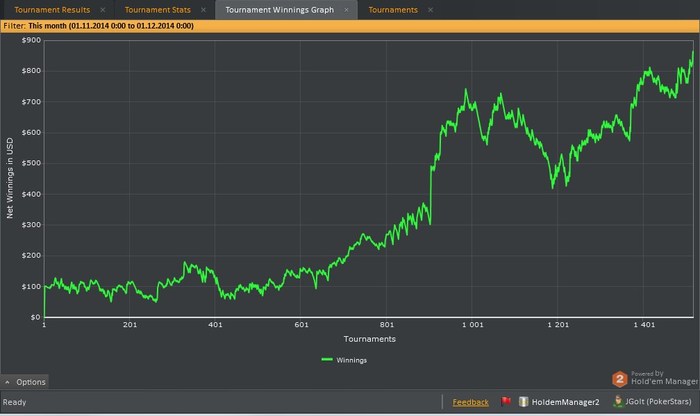
Task: Open the Feedback link
Action: coord(471,402)
